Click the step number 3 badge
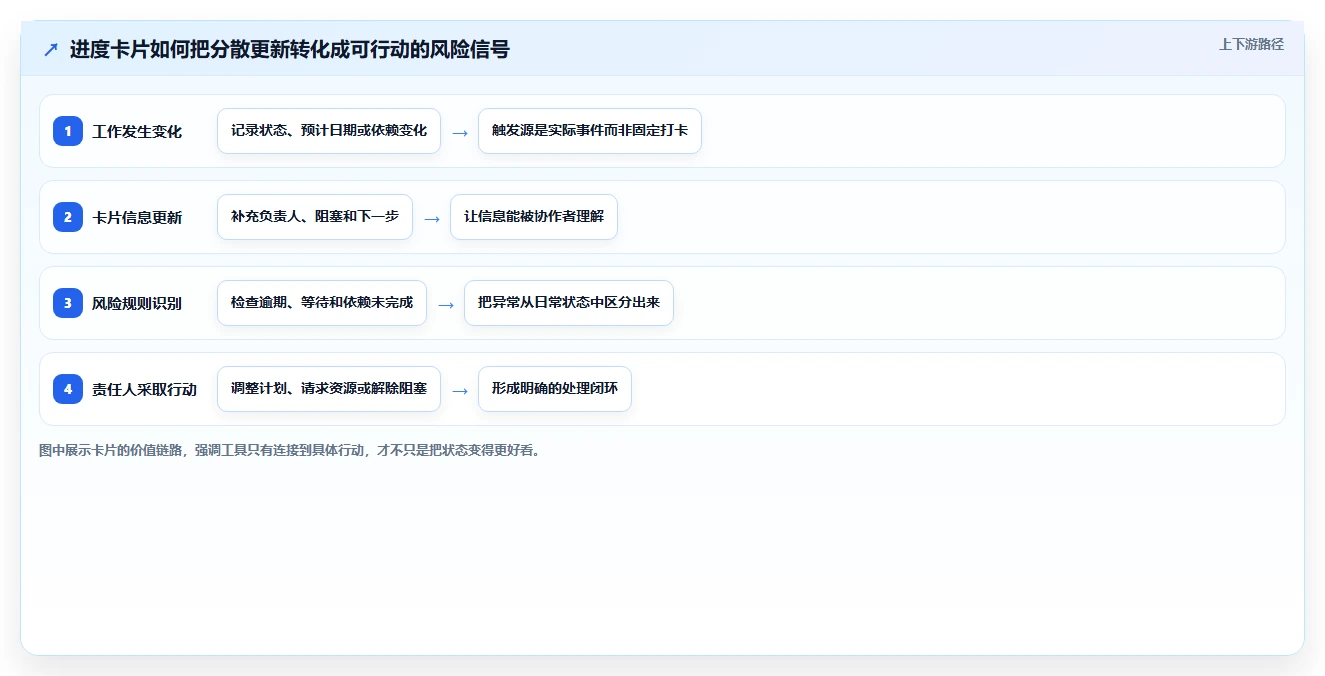The height and width of the screenshot is (676, 1325). click(68, 303)
